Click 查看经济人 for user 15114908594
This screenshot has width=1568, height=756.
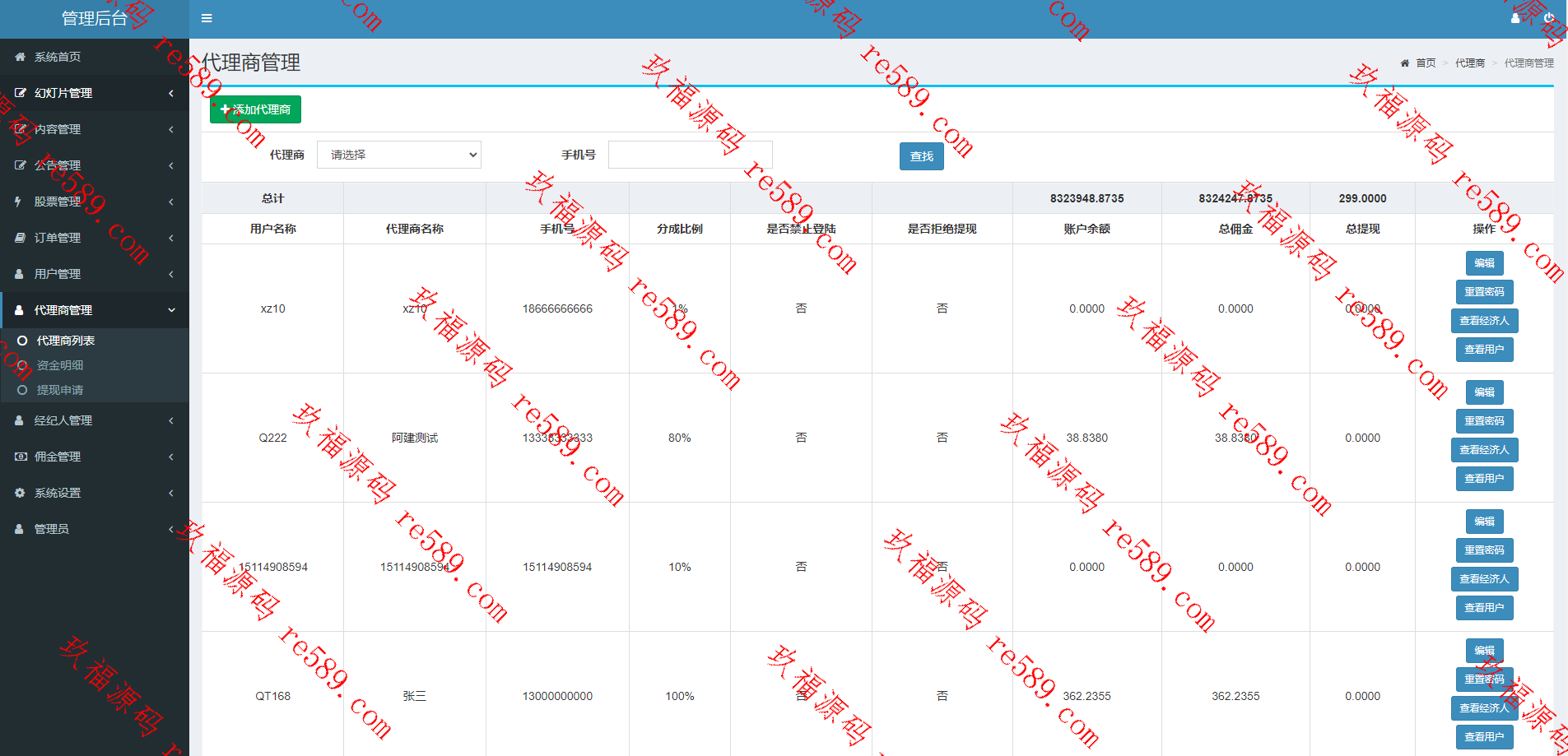click(1484, 579)
